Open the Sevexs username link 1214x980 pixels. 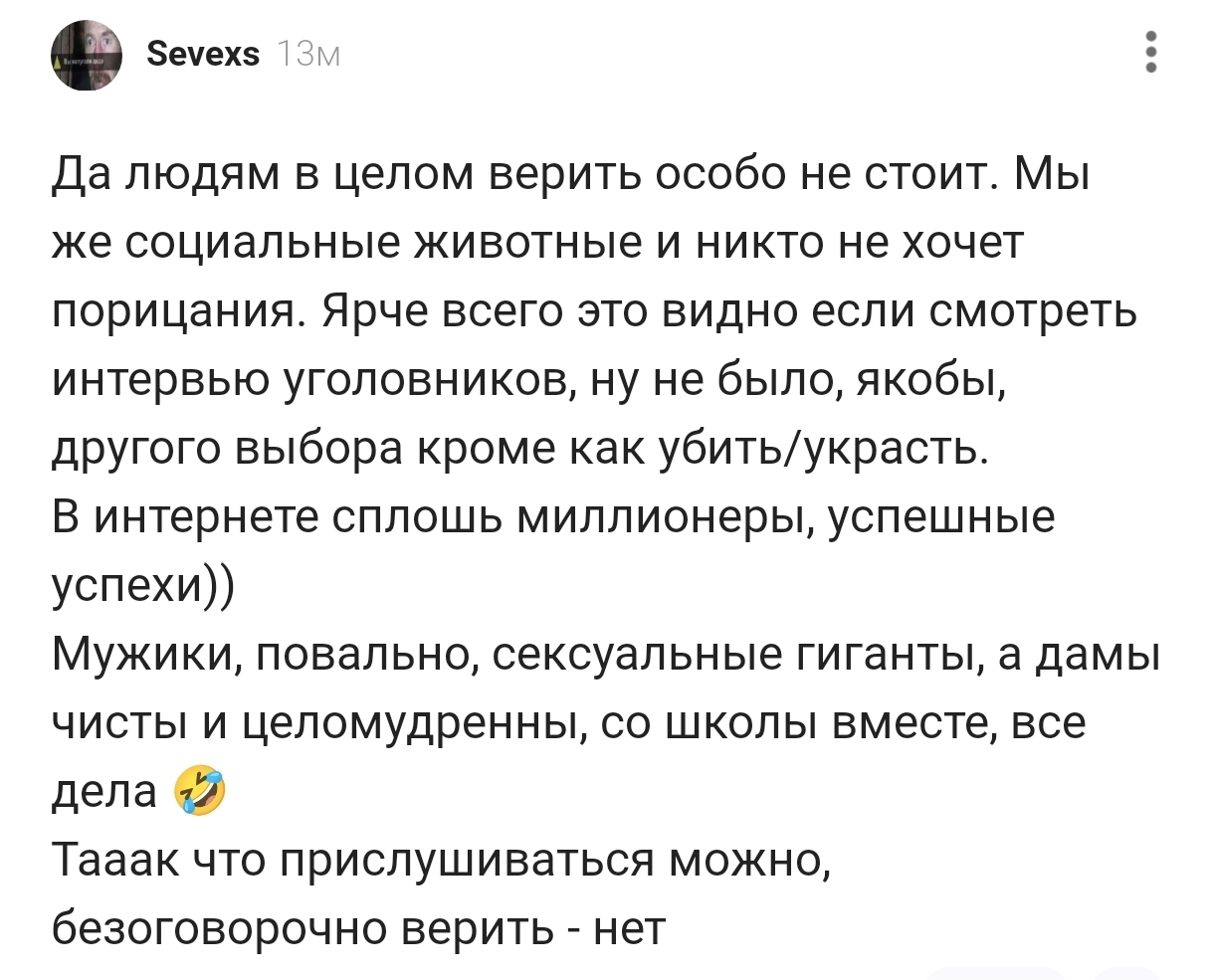tap(203, 54)
